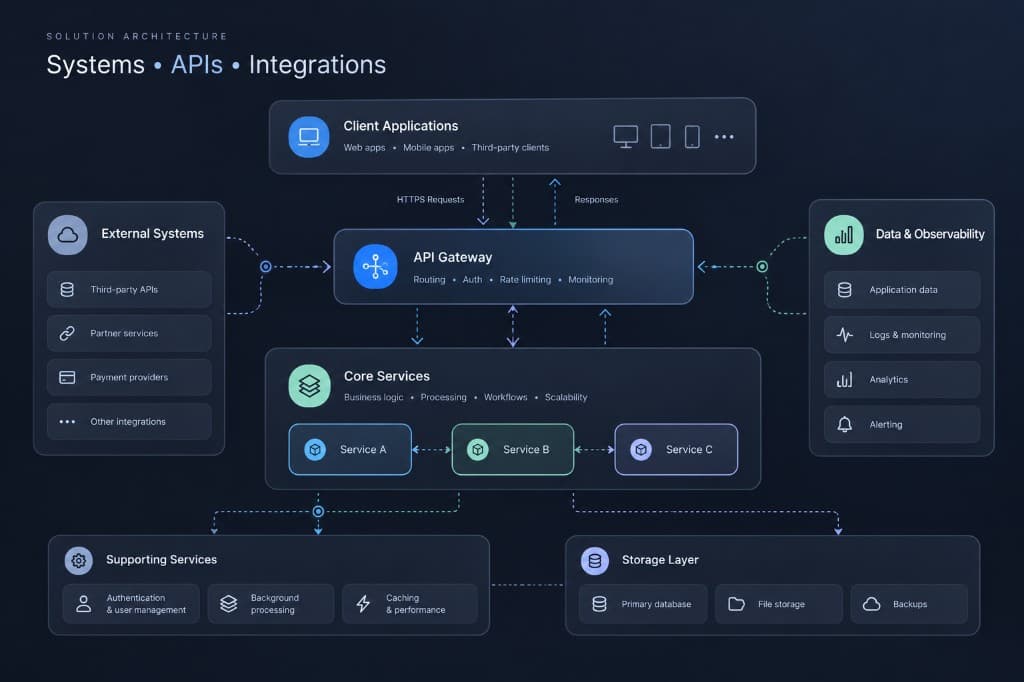Click the three-dot icon in Client Applications
1024x682 pixels.
(x=724, y=137)
